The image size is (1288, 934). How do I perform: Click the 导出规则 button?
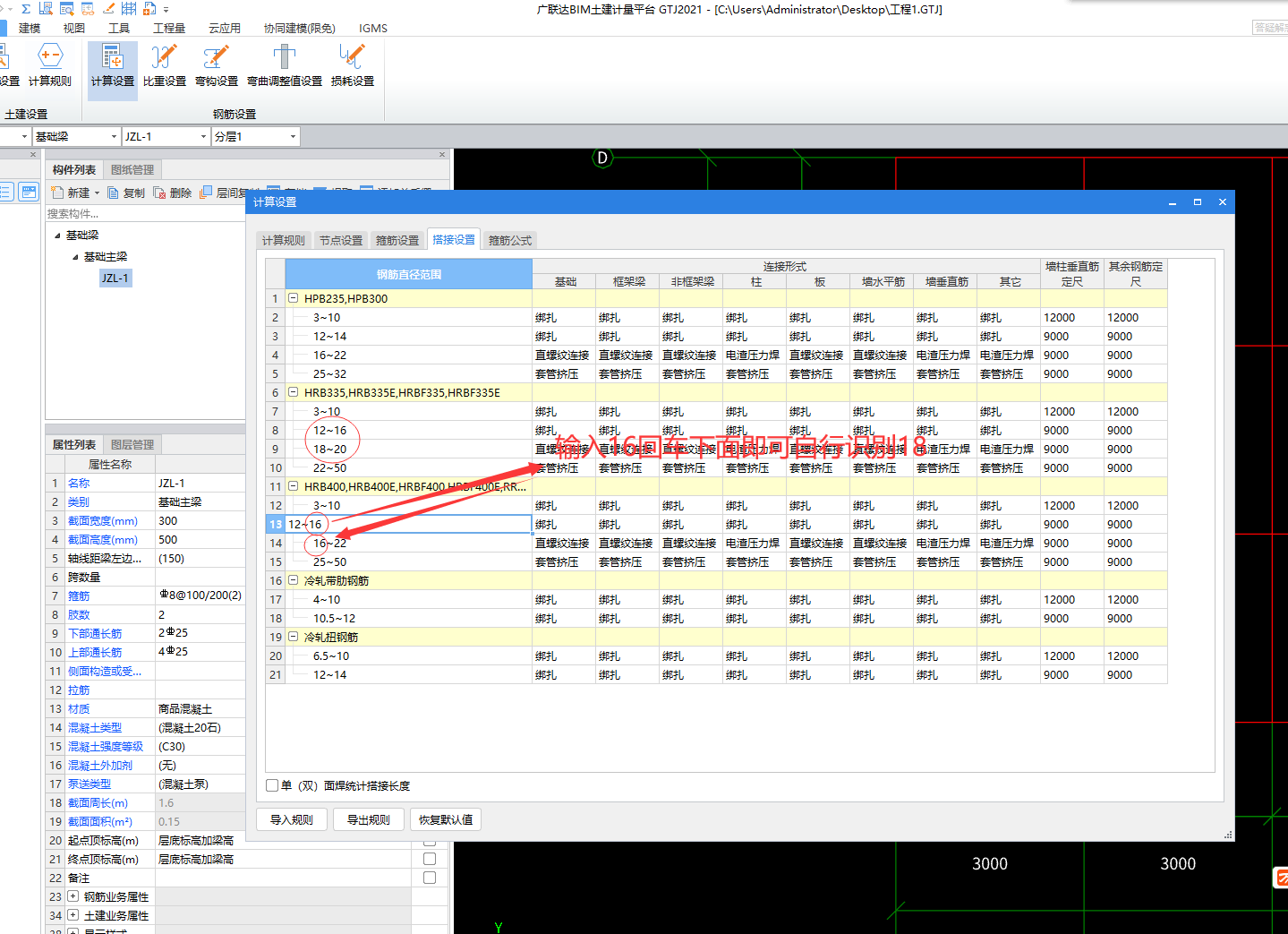coord(369,819)
